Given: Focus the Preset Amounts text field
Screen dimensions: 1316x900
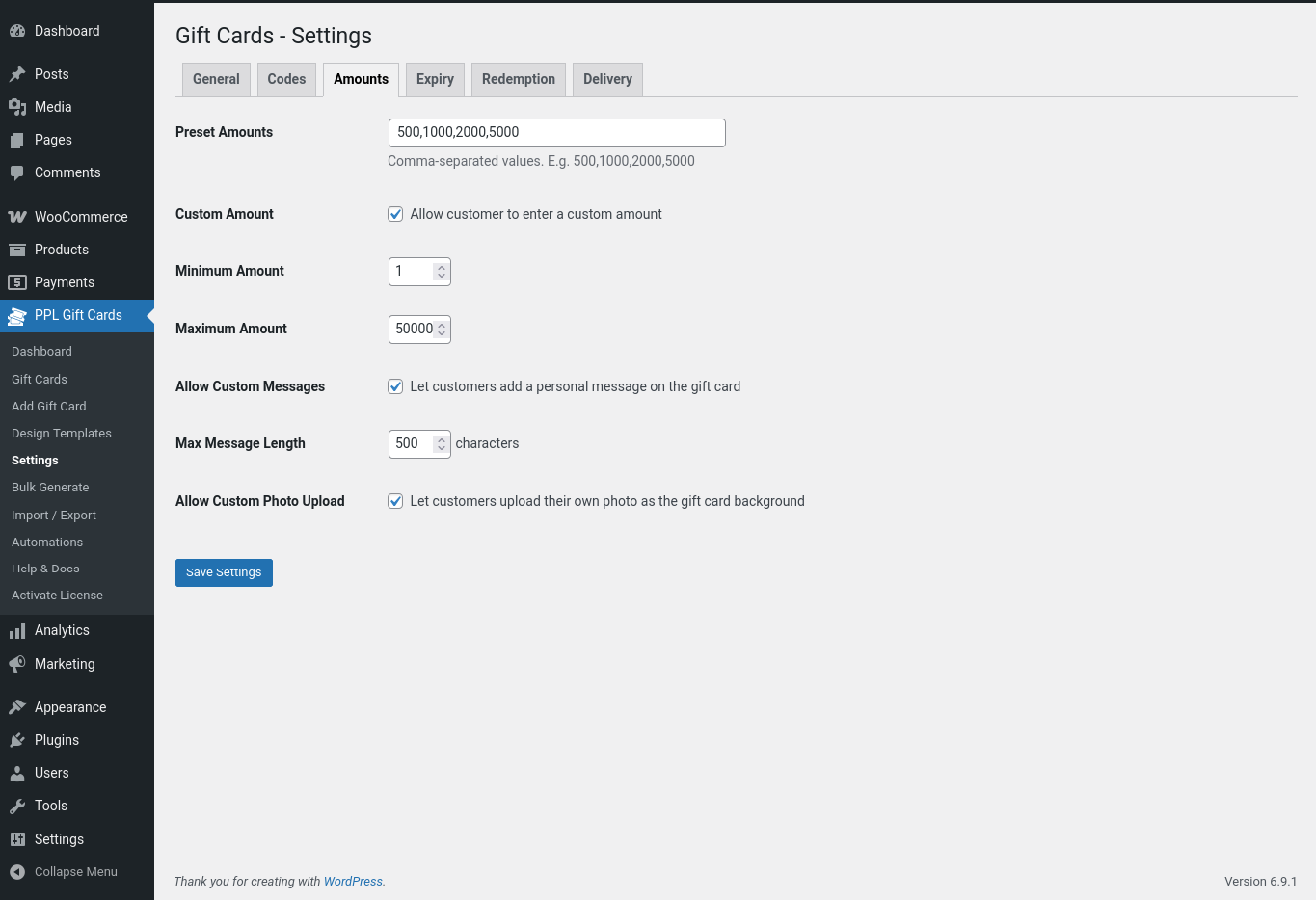Looking at the screenshot, I should pyautogui.click(x=556, y=133).
